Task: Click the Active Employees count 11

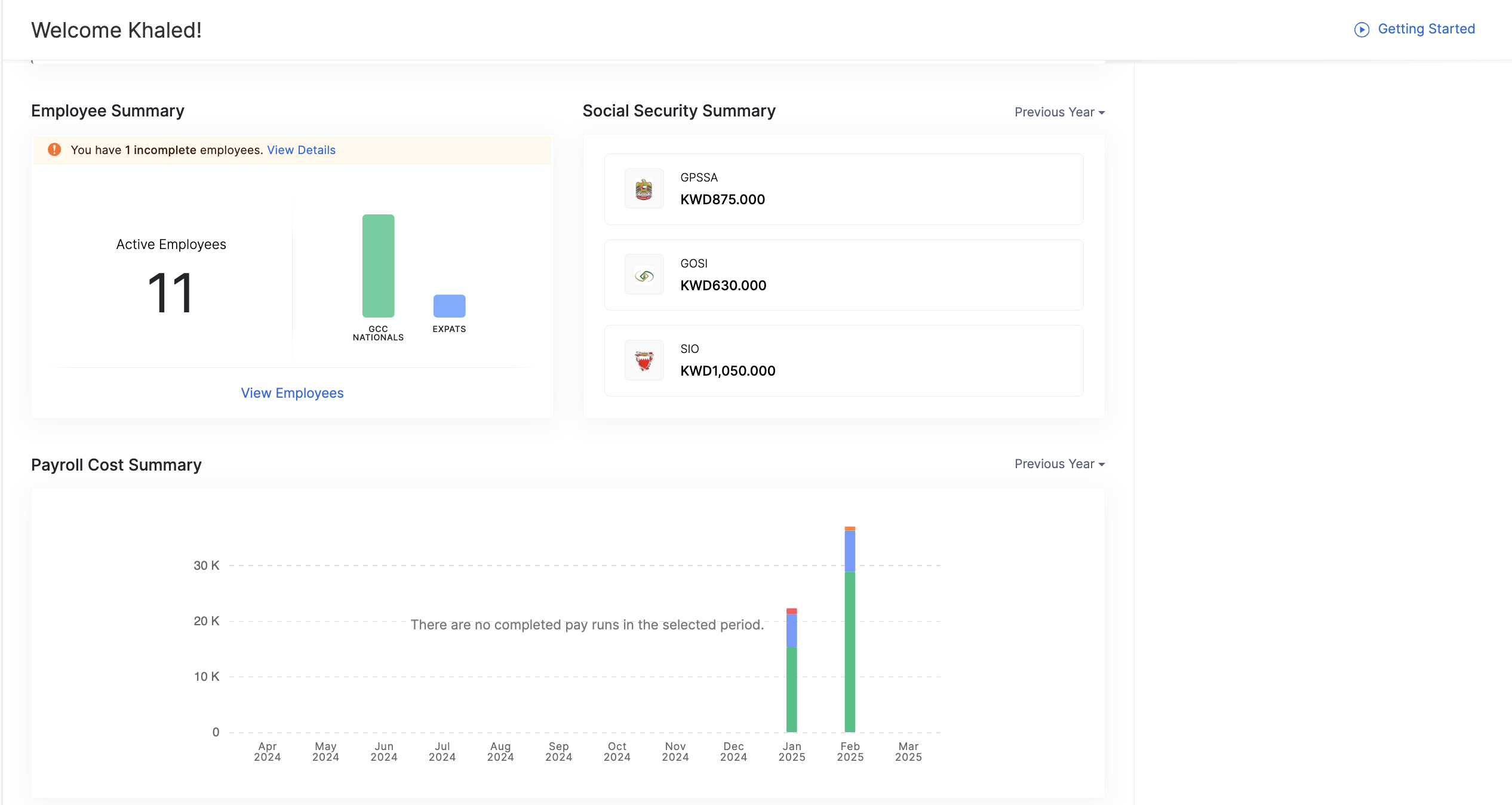Action: click(x=170, y=293)
